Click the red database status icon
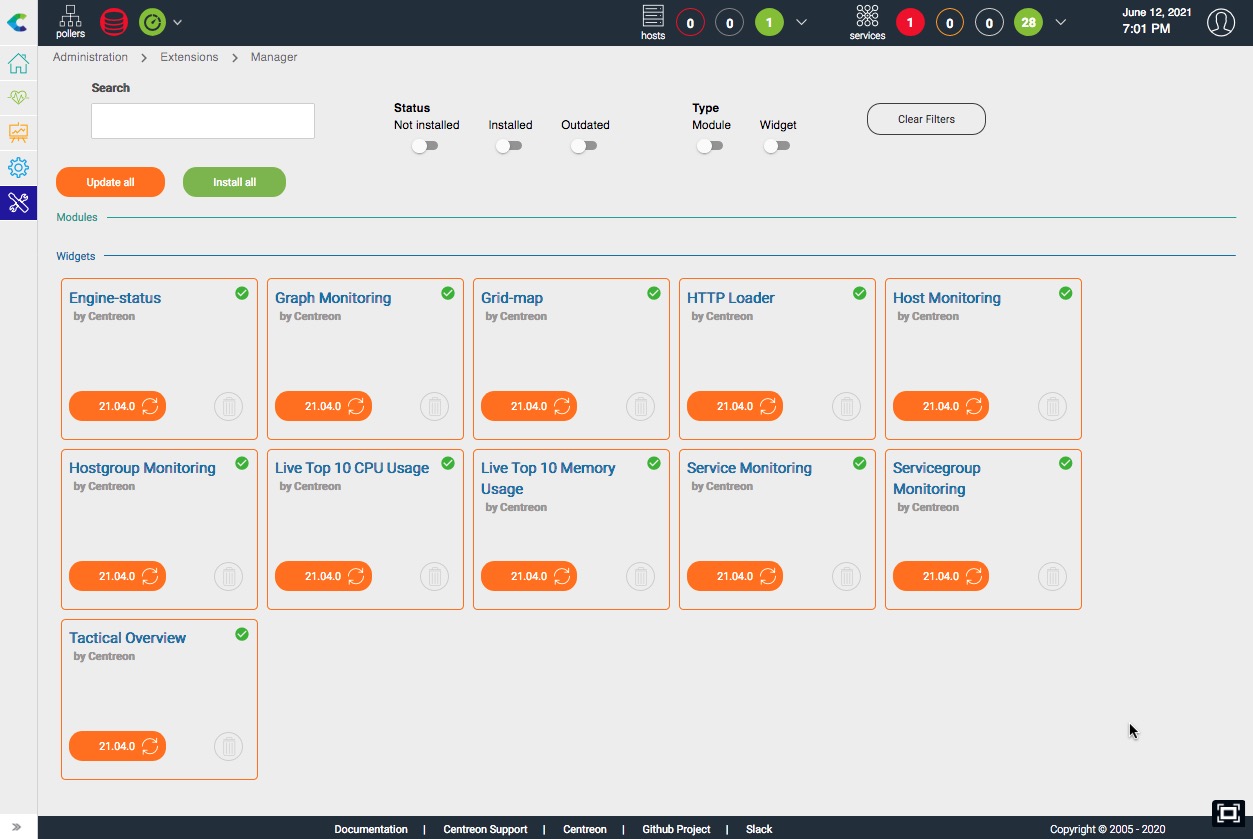This screenshot has height=839, width=1253. pyautogui.click(x=114, y=22)
